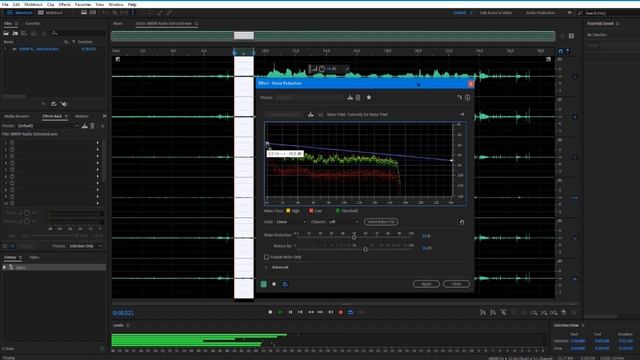Click Open File icon in Files panel
The height and width of the screenshot is (360, 640).
(x=6, y=33)
